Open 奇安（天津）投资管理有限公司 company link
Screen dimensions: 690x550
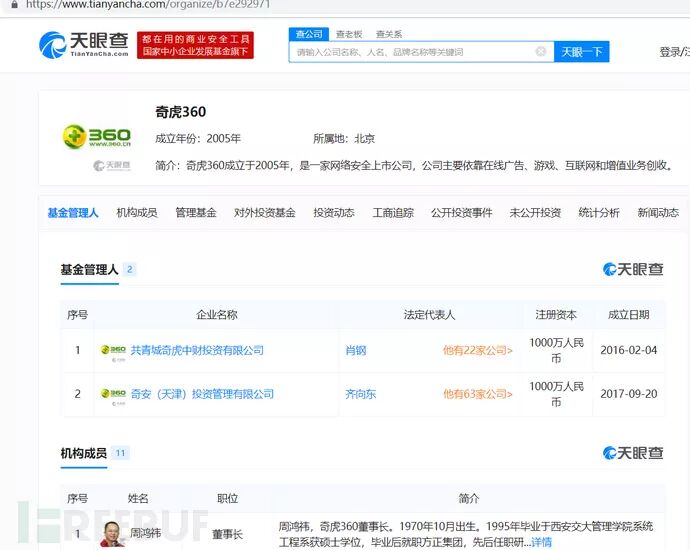coord(202,394)
